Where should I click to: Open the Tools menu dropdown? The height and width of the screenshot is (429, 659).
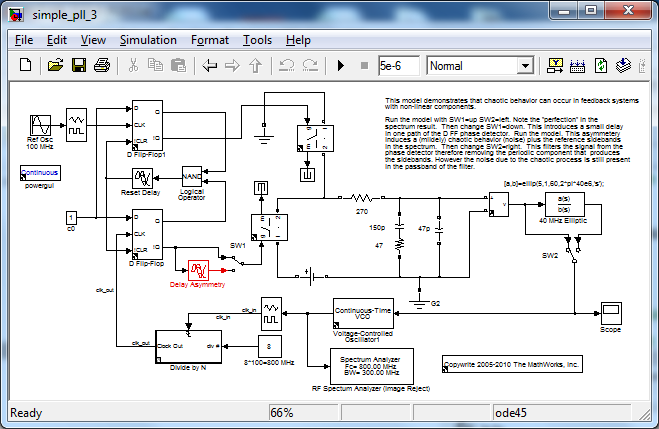pos(257,40)
